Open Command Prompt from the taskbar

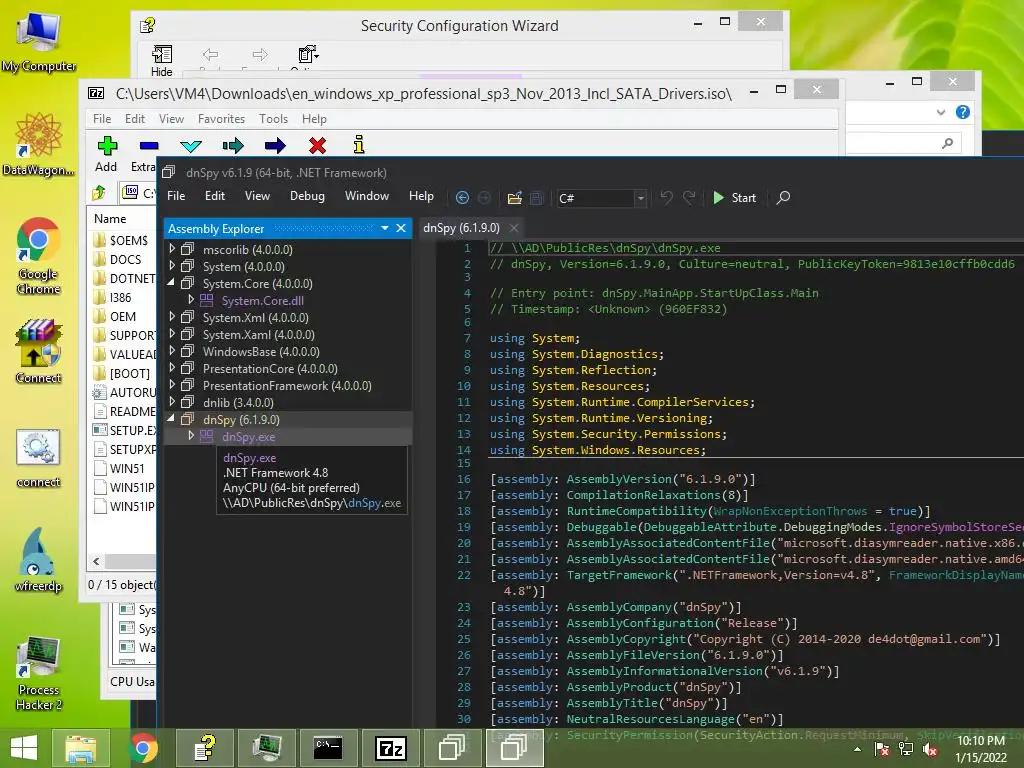pyautogui.click(x=328, y=748)
